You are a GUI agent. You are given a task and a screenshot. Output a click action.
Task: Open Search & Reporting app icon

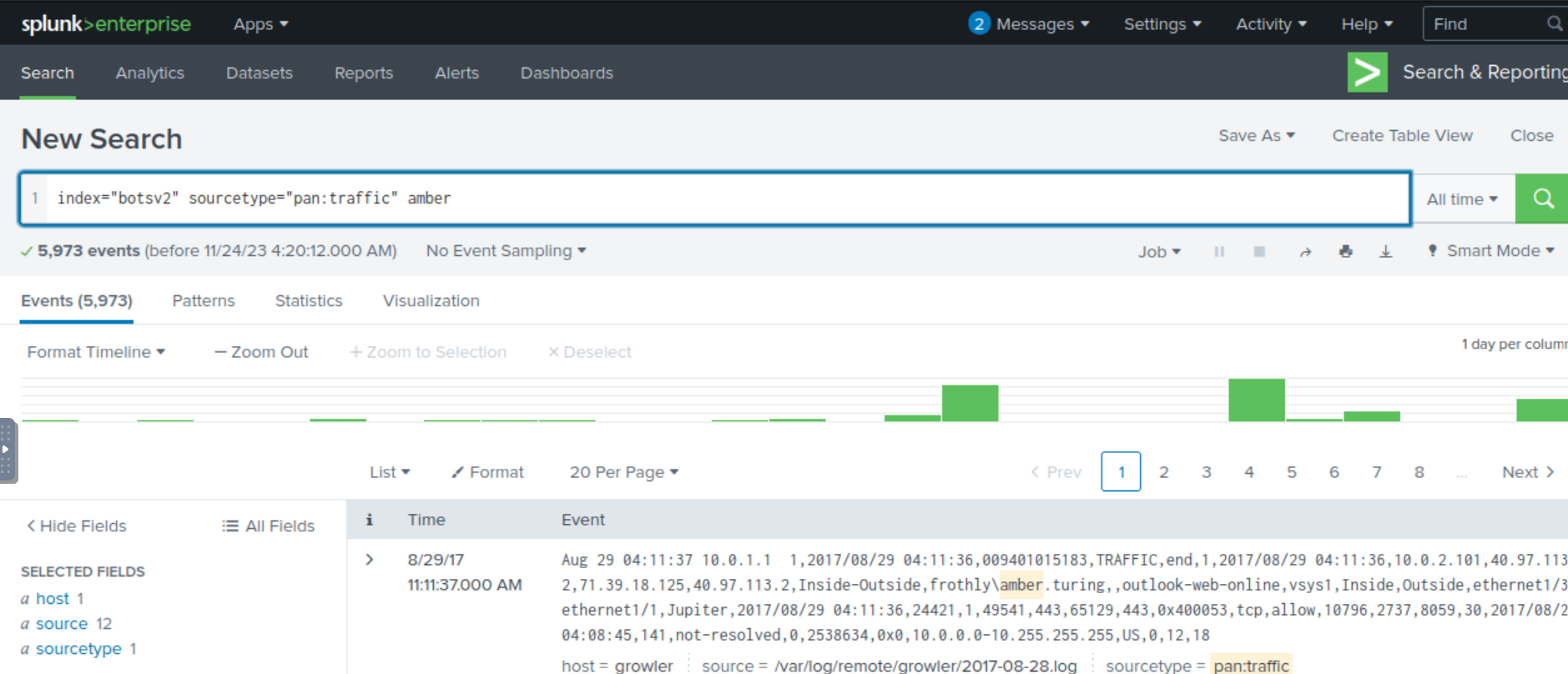click(1368, 72)
